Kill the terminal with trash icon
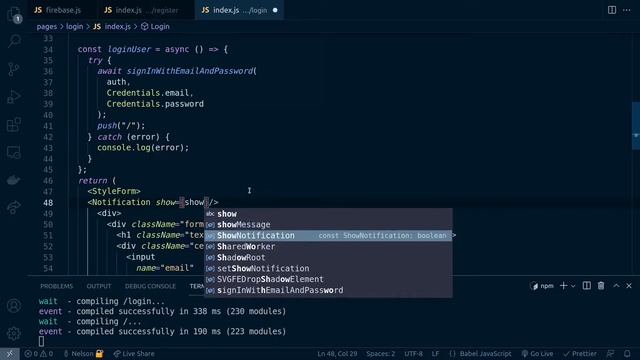This screenshot has height=360, width=640. coord(601,286)
